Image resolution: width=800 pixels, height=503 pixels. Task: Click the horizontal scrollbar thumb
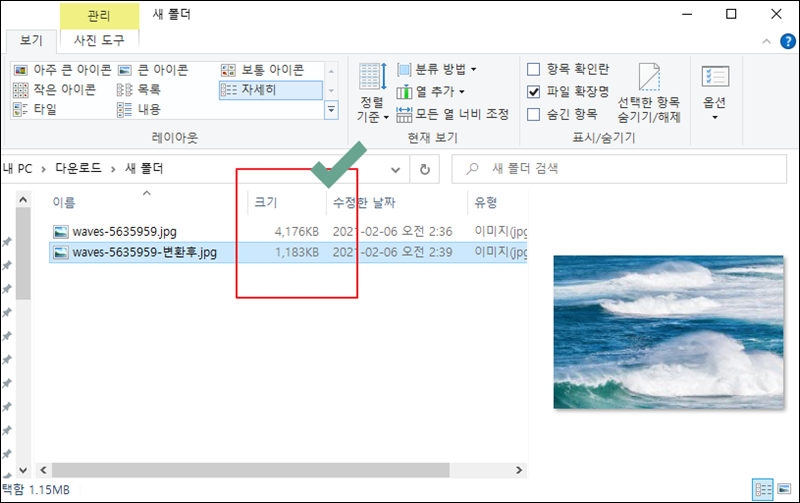(x=251, y=470)
